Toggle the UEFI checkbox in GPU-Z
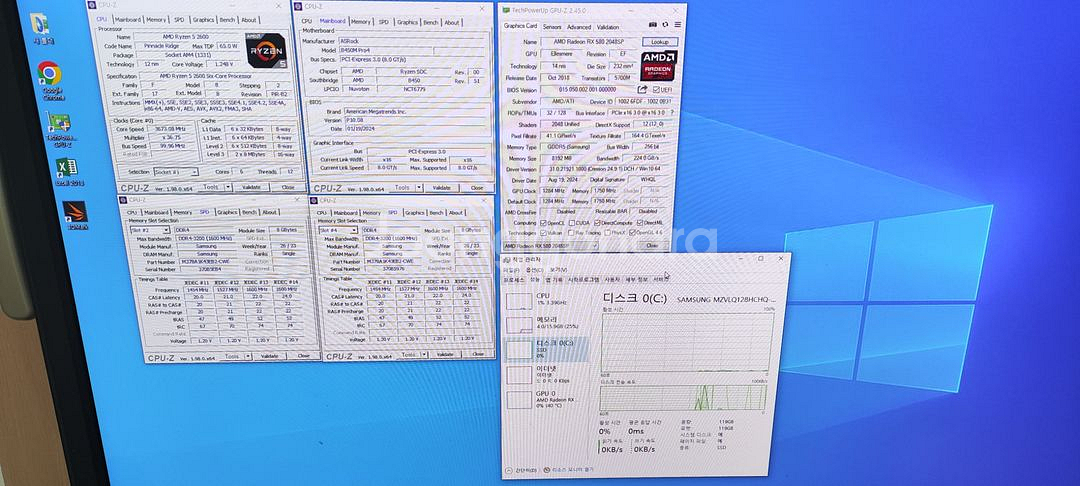 click(656, 89)
